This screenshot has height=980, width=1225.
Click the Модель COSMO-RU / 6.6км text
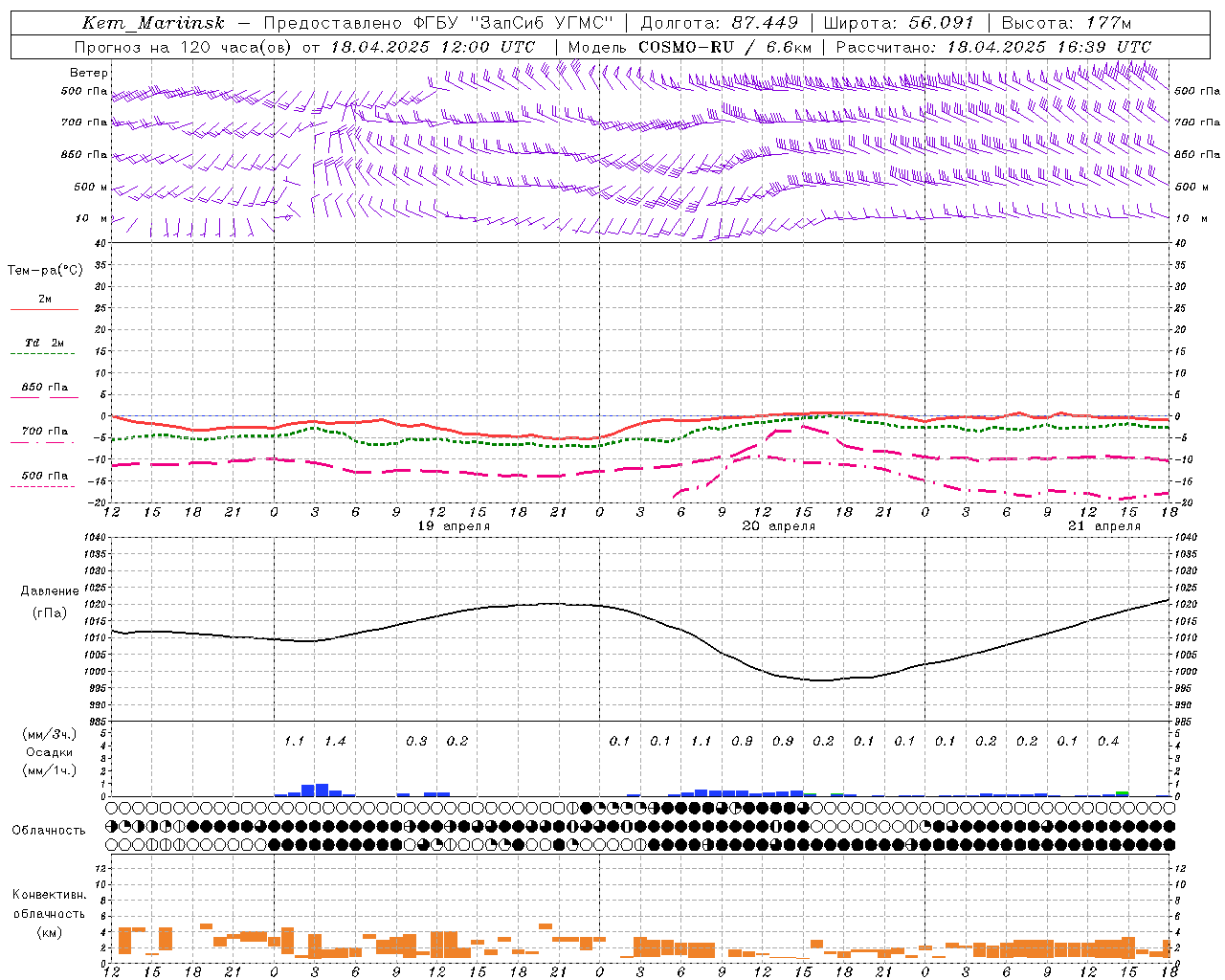tap(689, 47)
